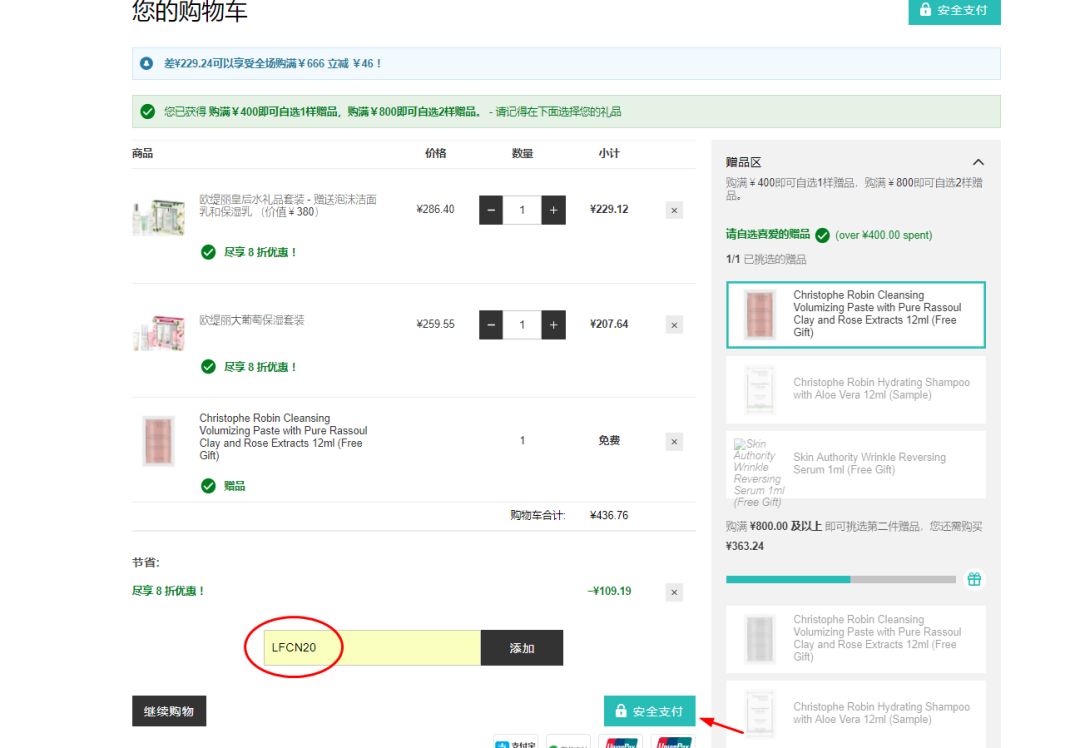The height and width of the screenshot is (748, 1080).
Task: Click the 赠品 green check icon
Action: click(x=208, y=486)
